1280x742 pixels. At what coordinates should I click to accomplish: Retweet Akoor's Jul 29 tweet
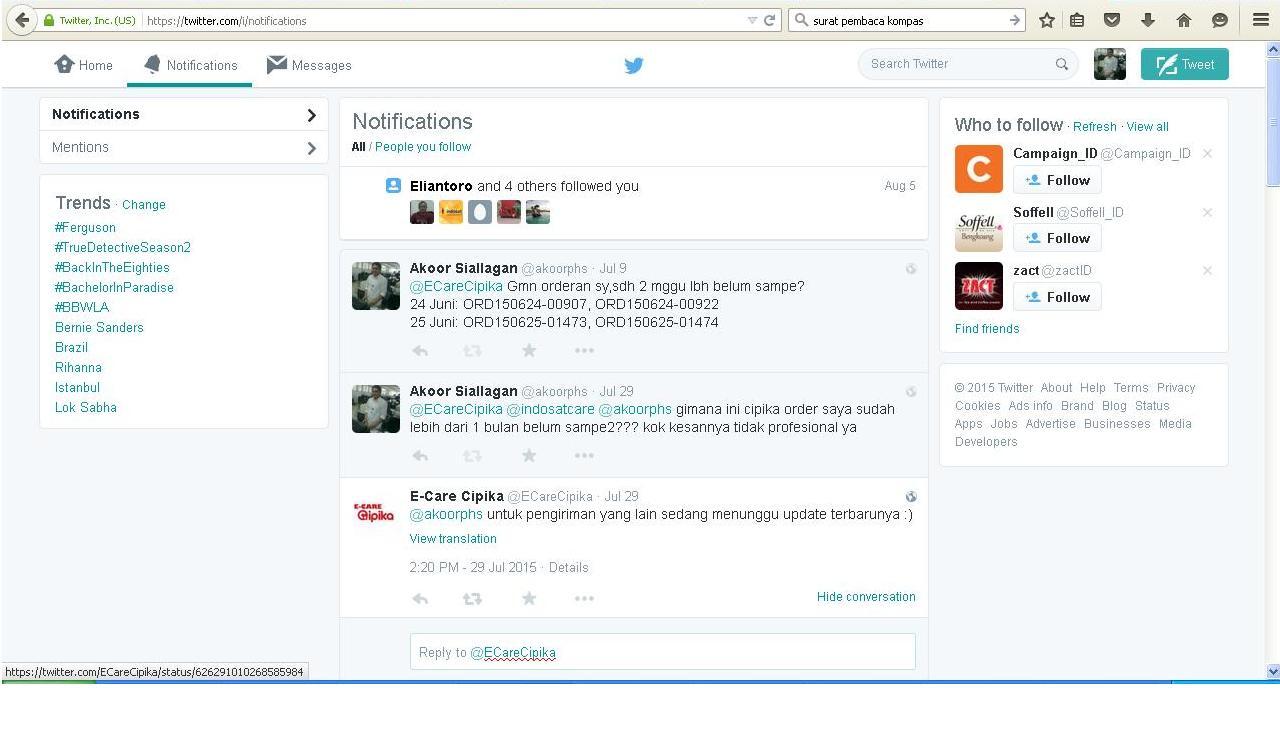point(472,455)
